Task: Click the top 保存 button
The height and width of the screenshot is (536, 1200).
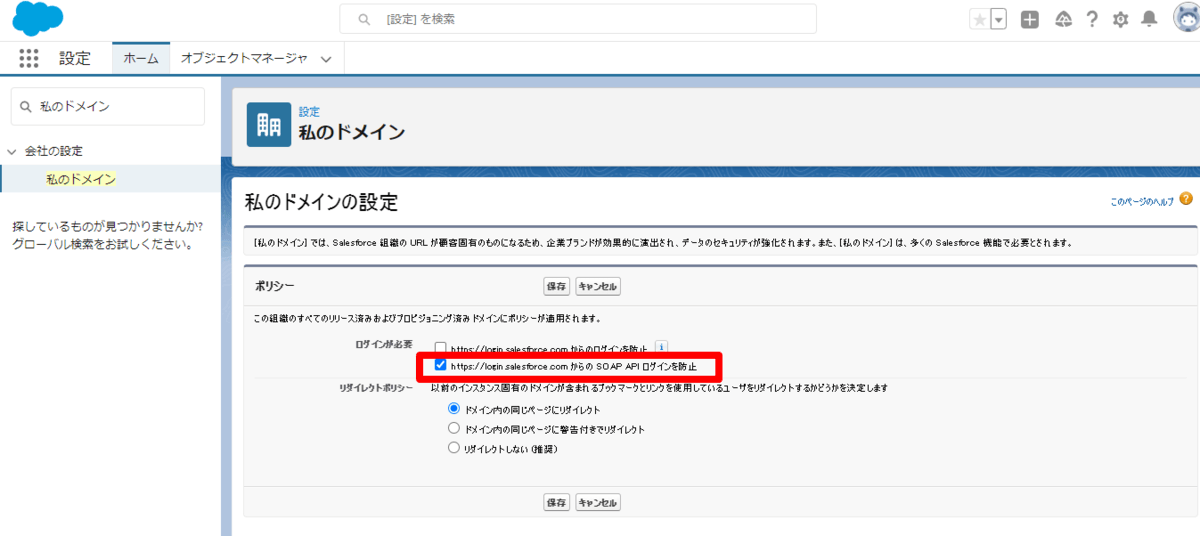Action: tap(556, 286)
